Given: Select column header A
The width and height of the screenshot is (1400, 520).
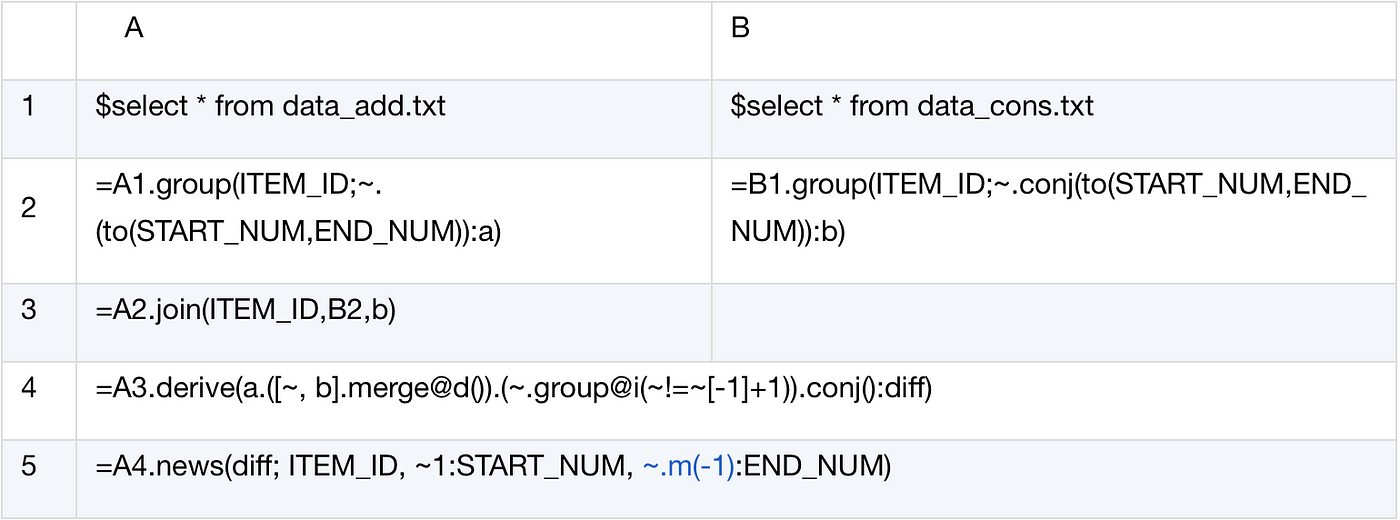Looking at the screenshot, I should (394, 41).
